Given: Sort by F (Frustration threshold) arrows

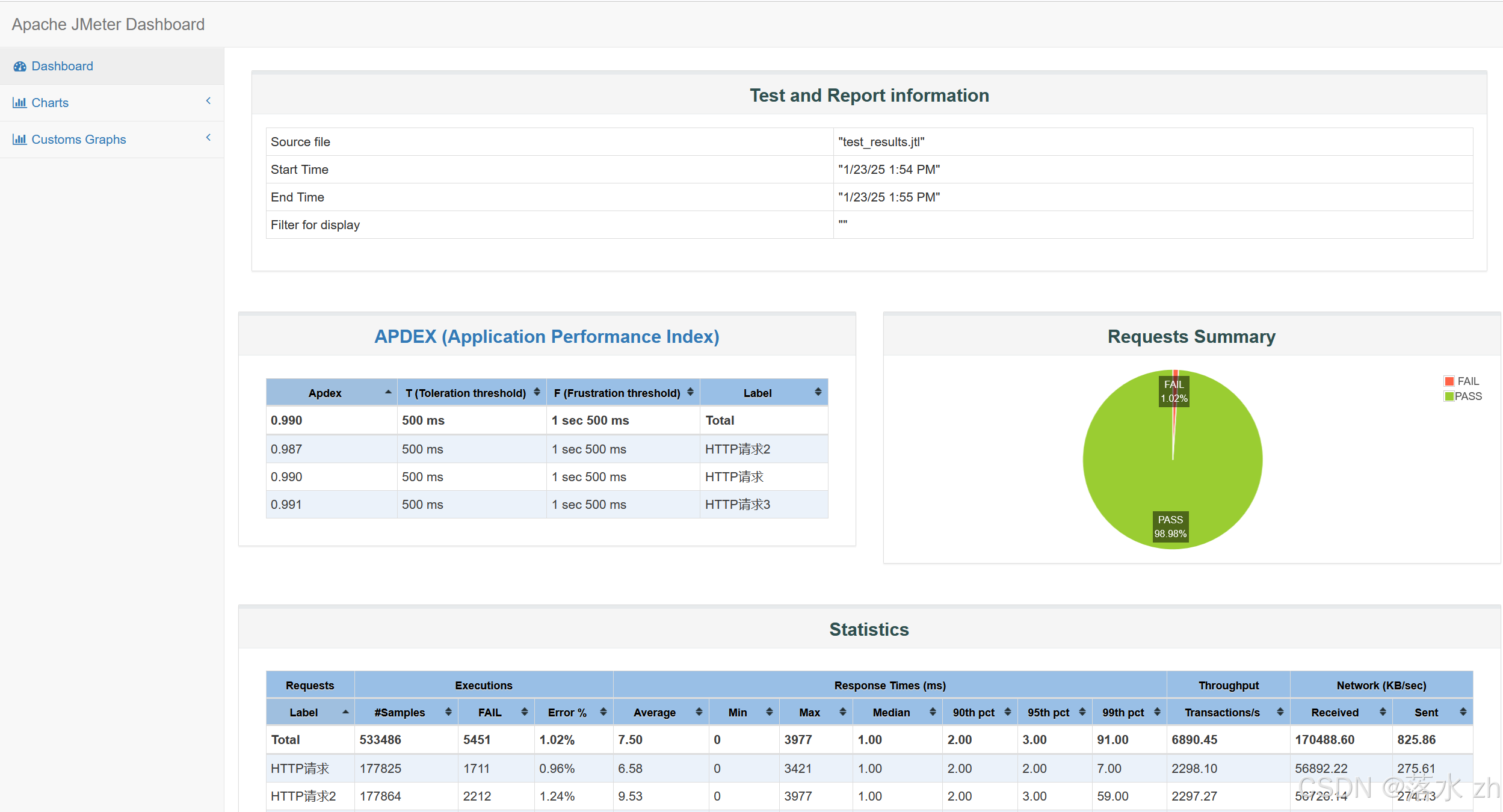Looking at the screenshot, I should [690, 392].
